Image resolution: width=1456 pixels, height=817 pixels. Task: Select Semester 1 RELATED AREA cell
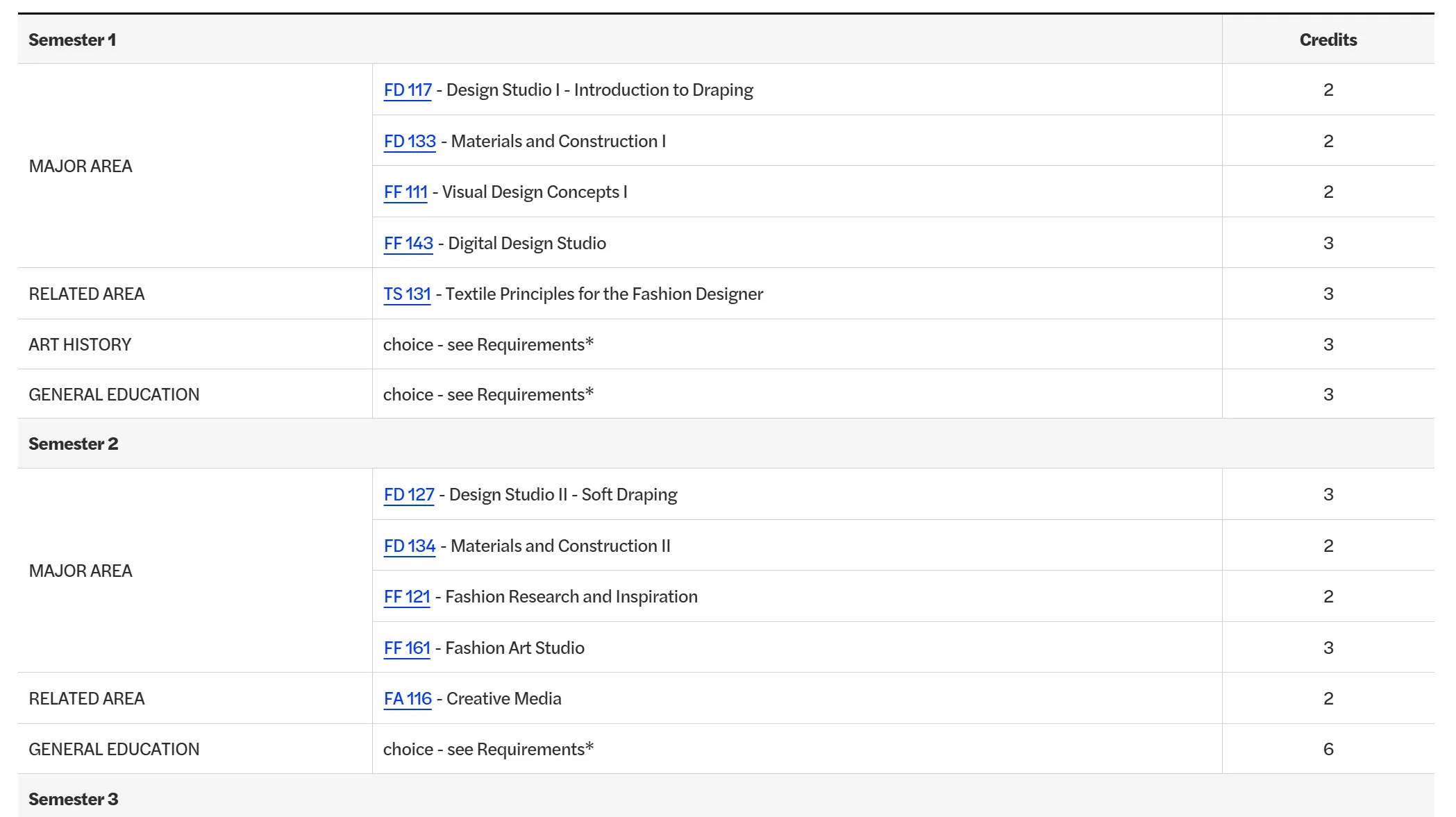pyautogui.click(x=195, y=294)
